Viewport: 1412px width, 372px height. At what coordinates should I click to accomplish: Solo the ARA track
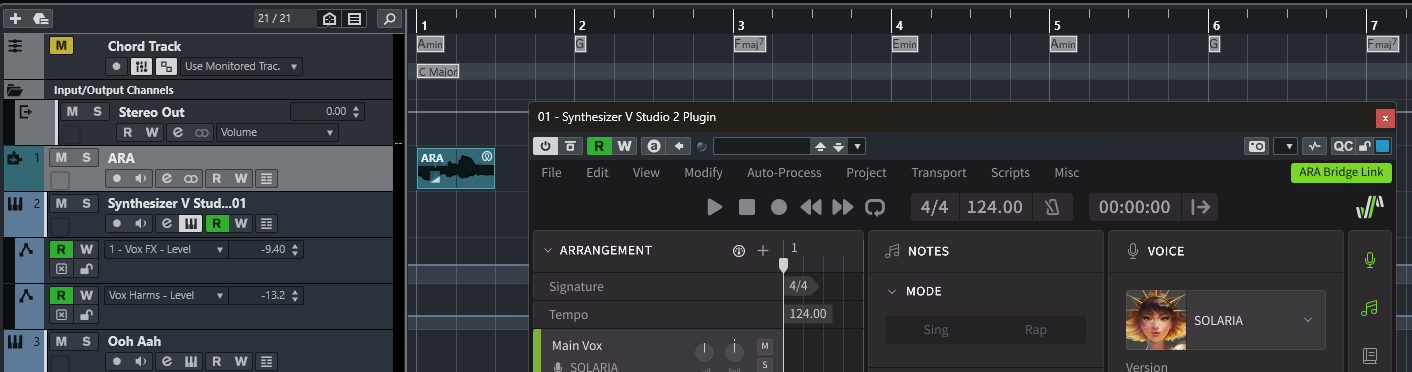click(87, 158)
